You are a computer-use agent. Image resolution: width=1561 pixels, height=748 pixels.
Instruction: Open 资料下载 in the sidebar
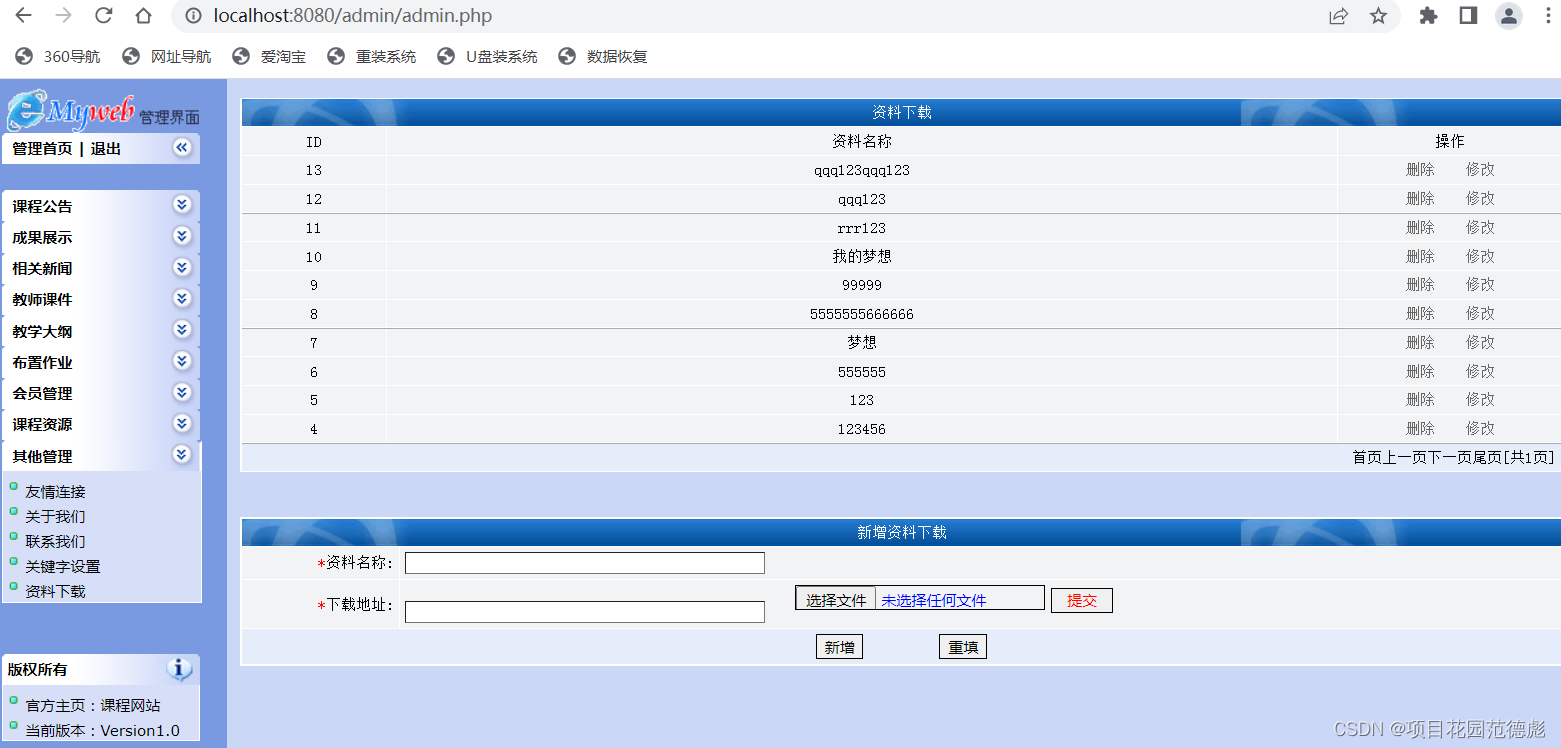coord(55,591)
